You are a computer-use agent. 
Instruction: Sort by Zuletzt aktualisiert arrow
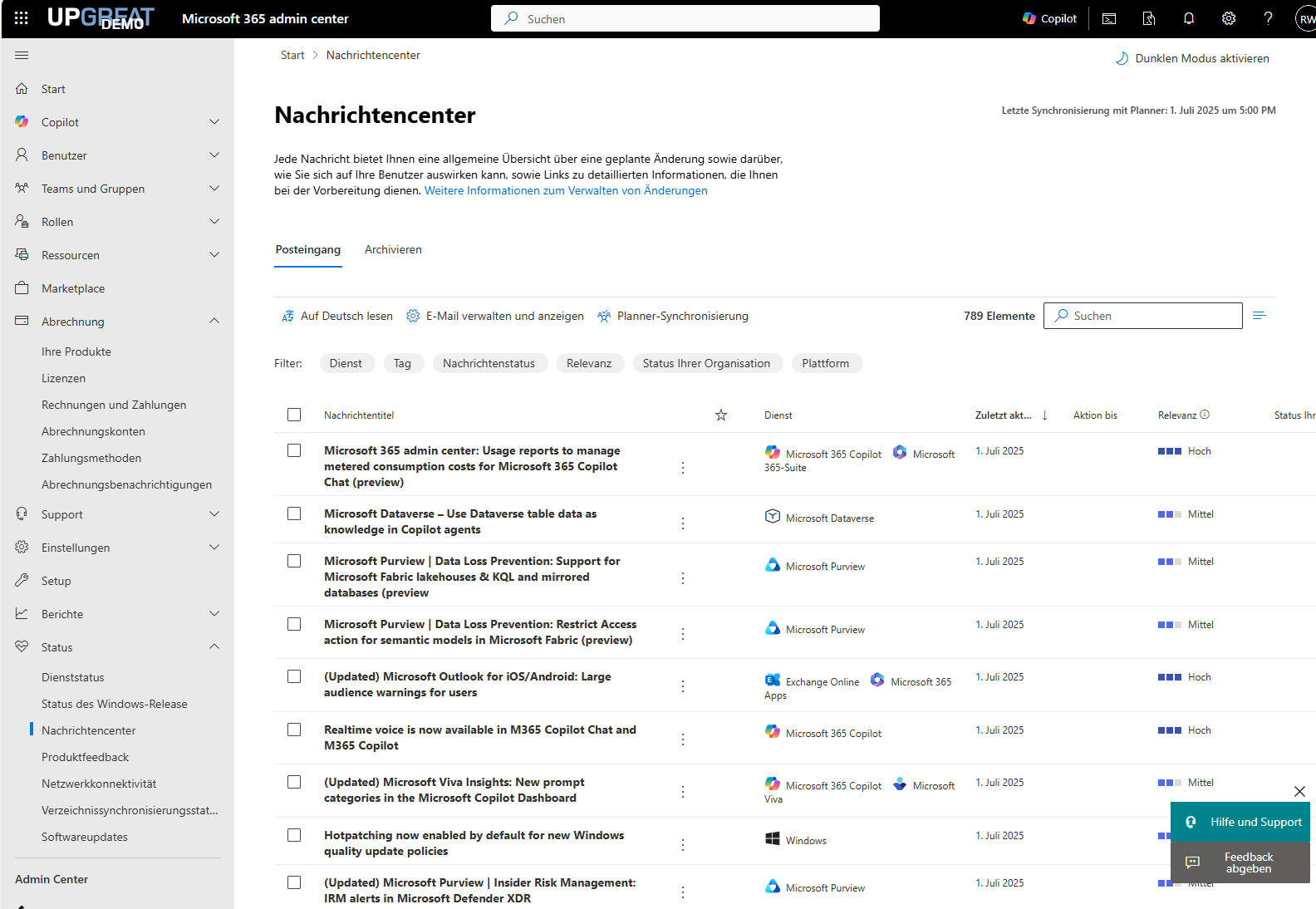pos(1045,415)
